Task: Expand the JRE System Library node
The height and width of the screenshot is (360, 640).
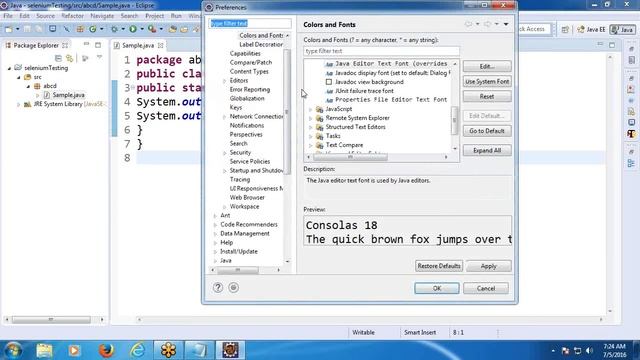Action: (18, 104)
